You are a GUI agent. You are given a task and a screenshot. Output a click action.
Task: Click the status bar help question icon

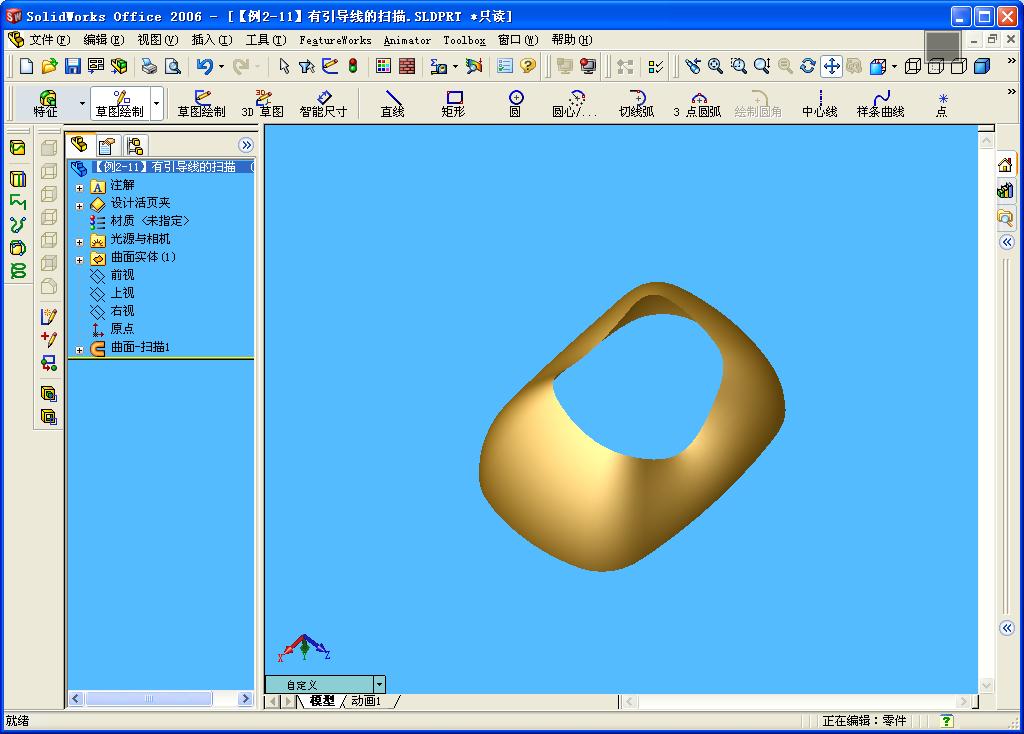(x=946, y=721)
